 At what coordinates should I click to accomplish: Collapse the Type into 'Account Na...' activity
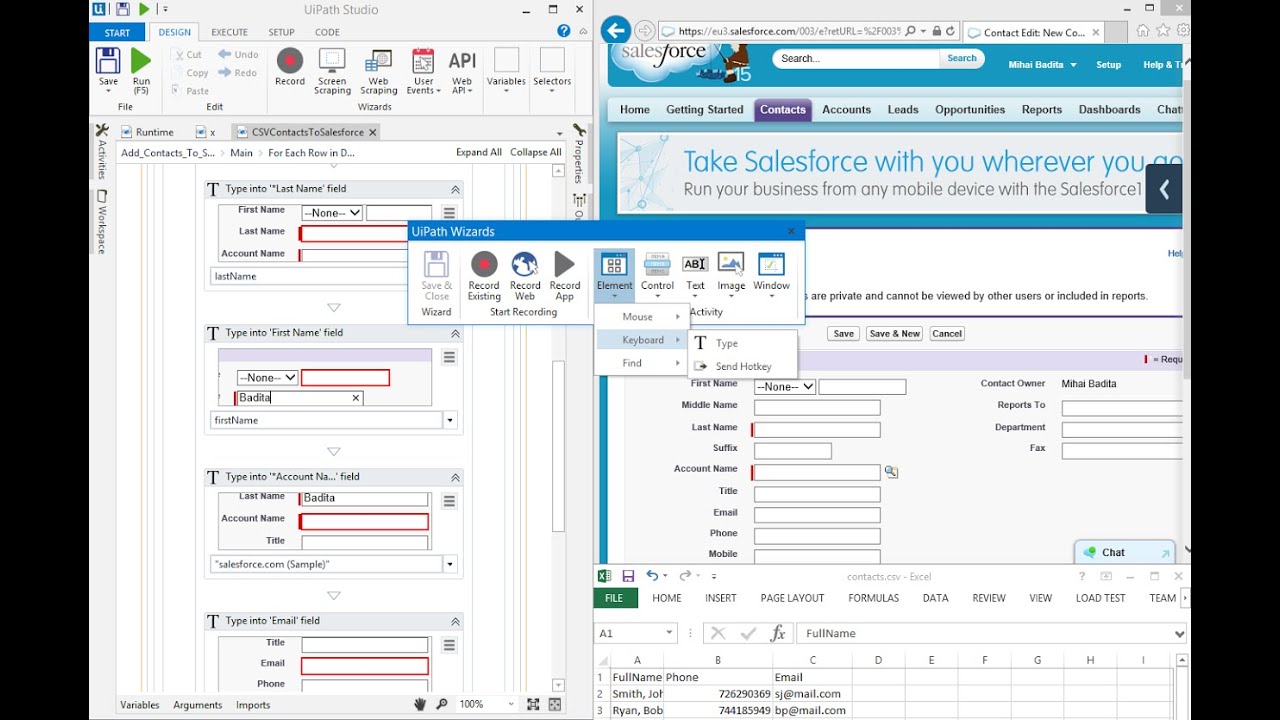pos(455,477)
